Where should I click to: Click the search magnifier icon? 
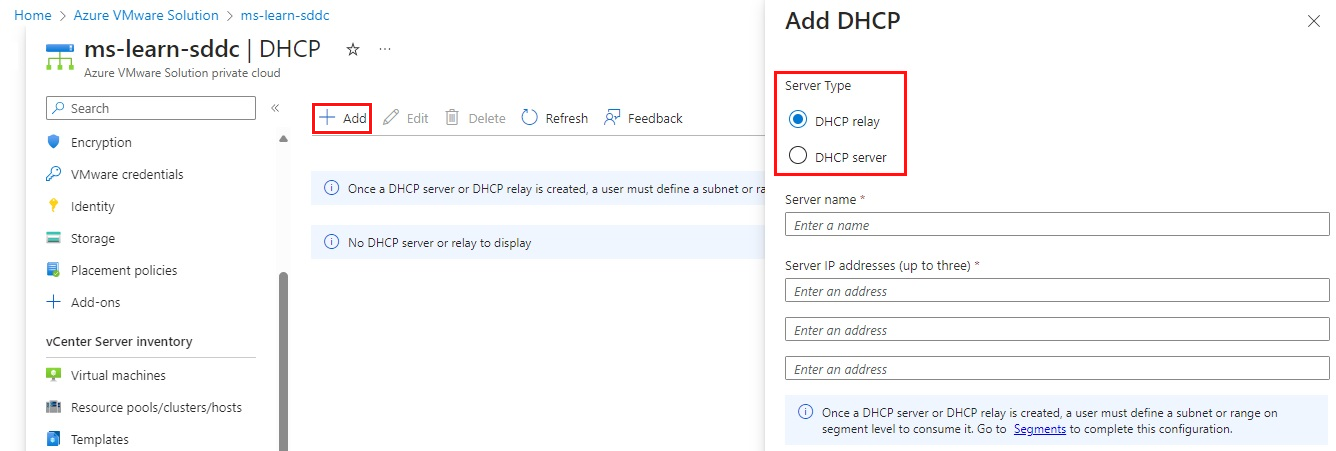click(59, 108)
